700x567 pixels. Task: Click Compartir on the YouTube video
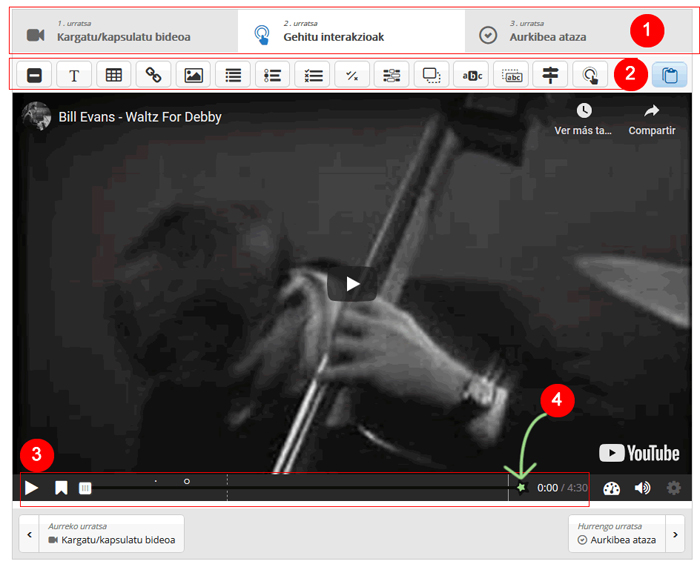pyautogui.click(x=651, y=118)
